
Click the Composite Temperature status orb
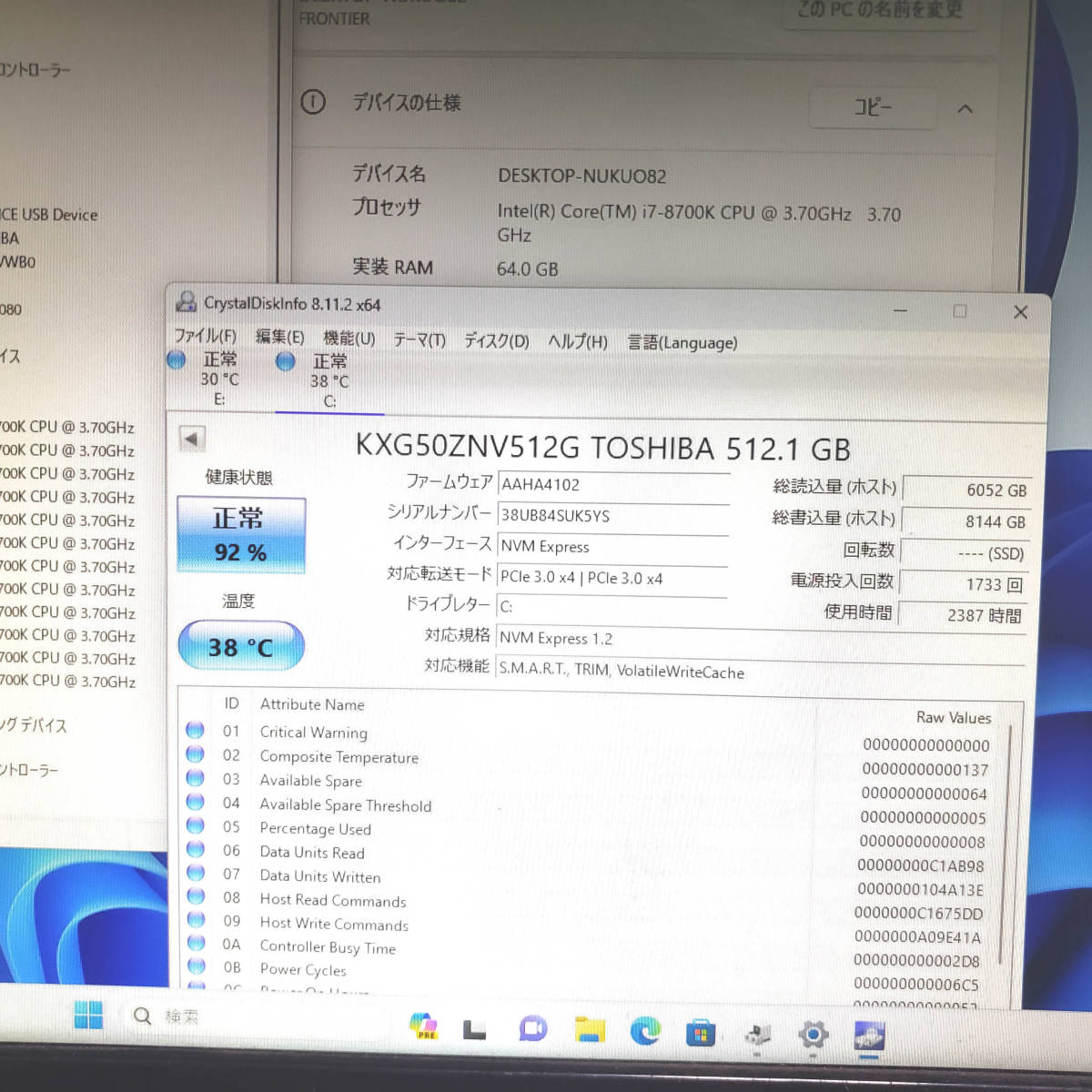coord(195,753)
